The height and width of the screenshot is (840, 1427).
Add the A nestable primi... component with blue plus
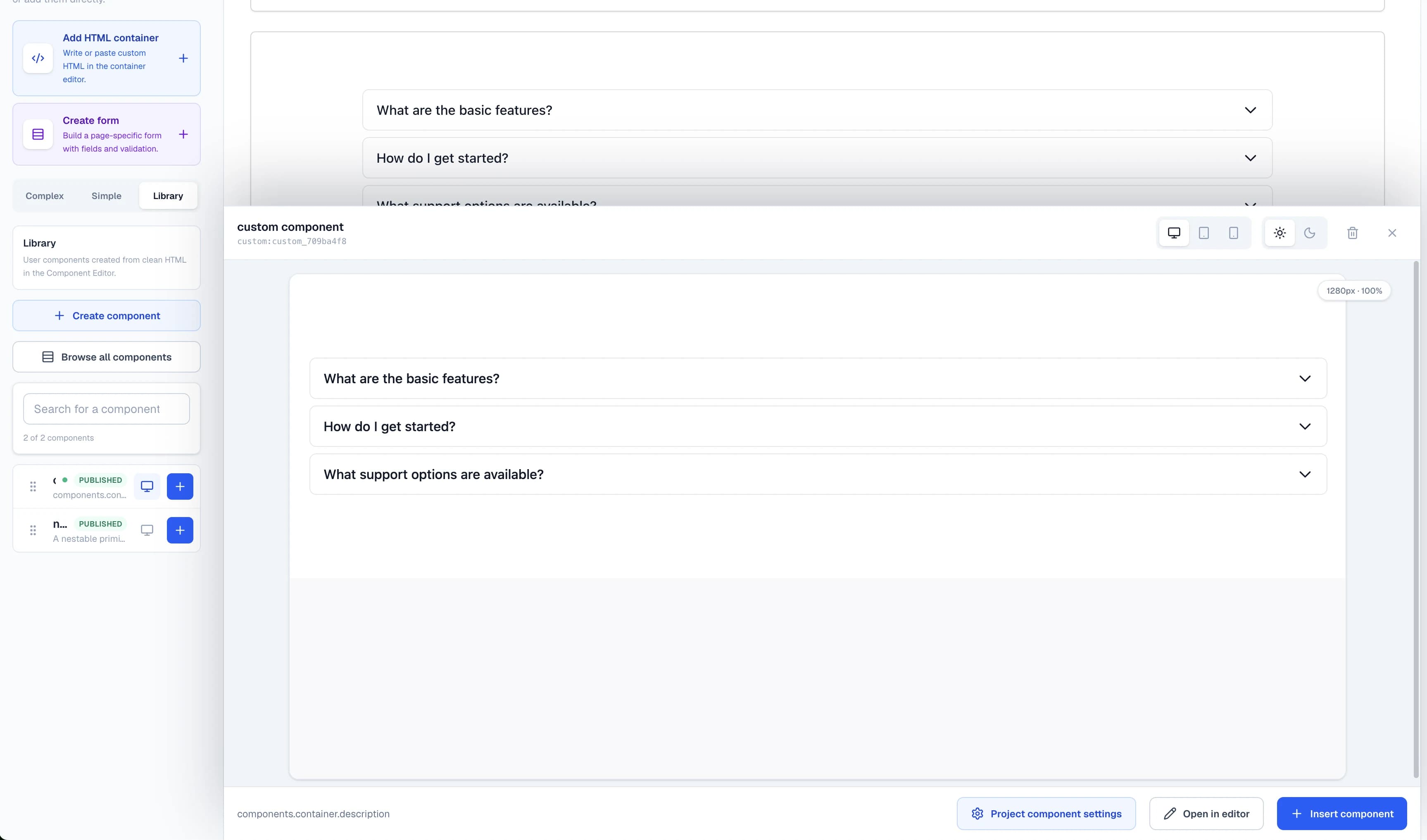(x=180, y=530)
